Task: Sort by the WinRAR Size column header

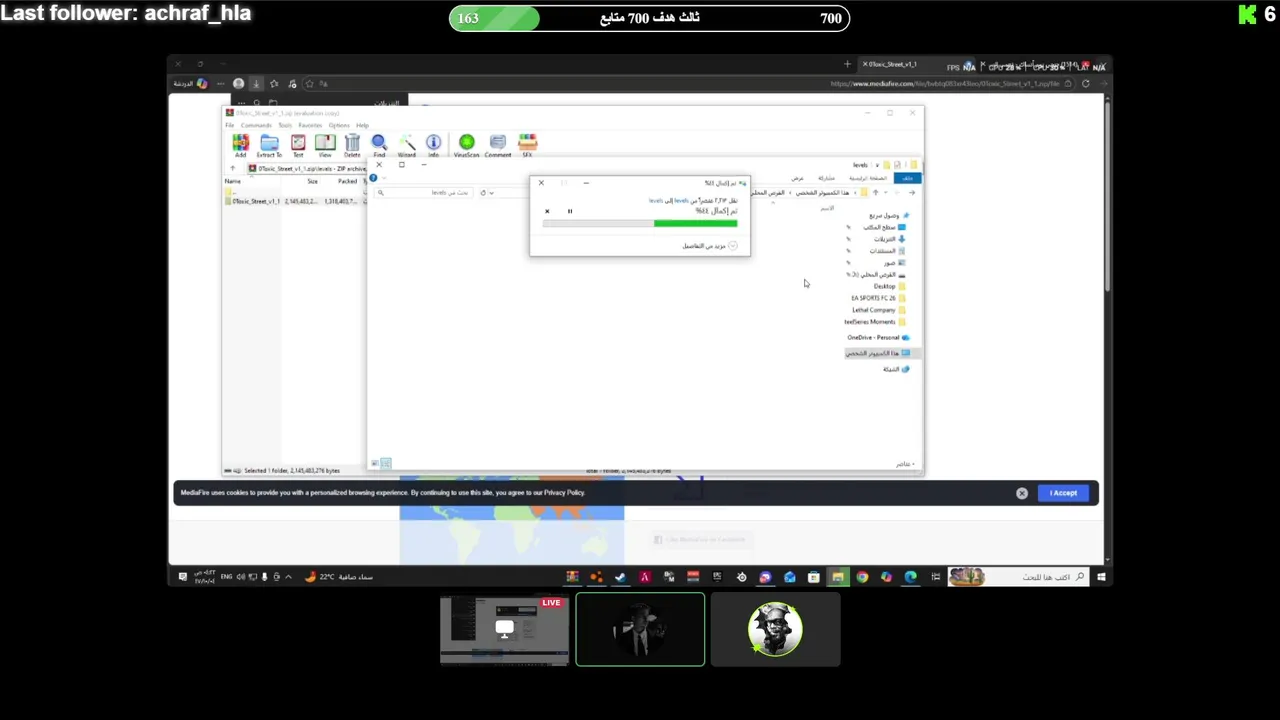Action: (x=312, y=181)
